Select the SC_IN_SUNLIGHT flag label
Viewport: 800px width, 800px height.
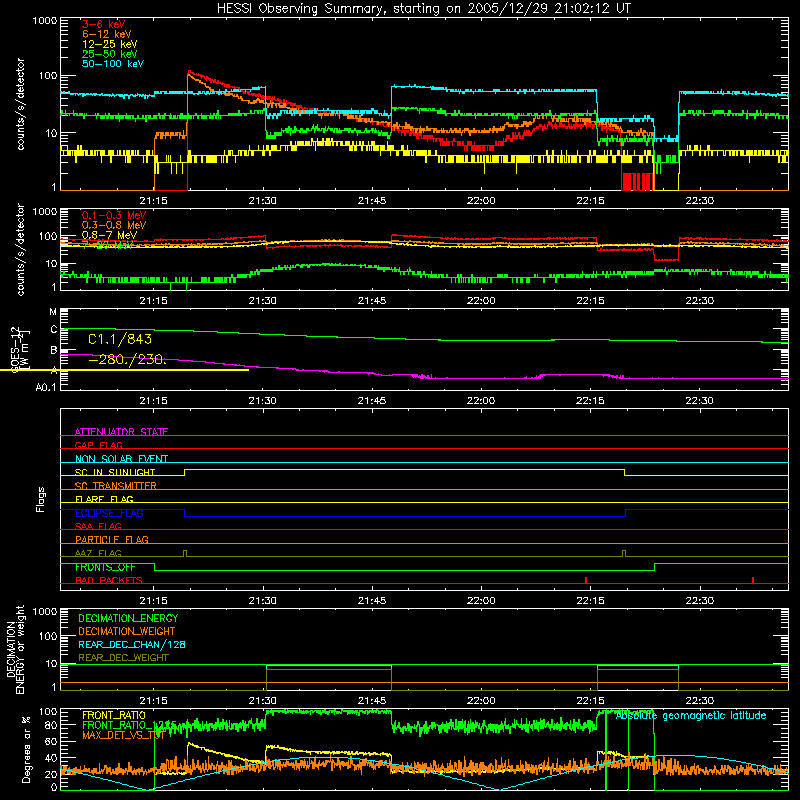[x=115, y=472]
